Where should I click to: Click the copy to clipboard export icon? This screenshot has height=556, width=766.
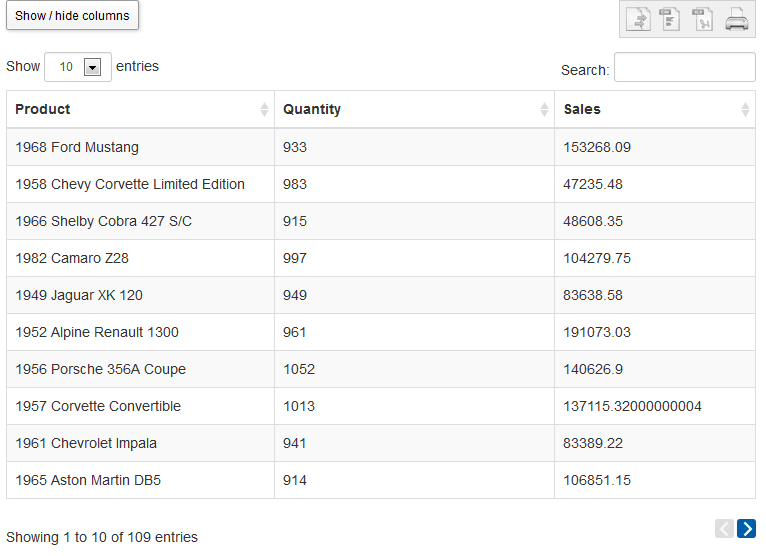tap(638, 20)
